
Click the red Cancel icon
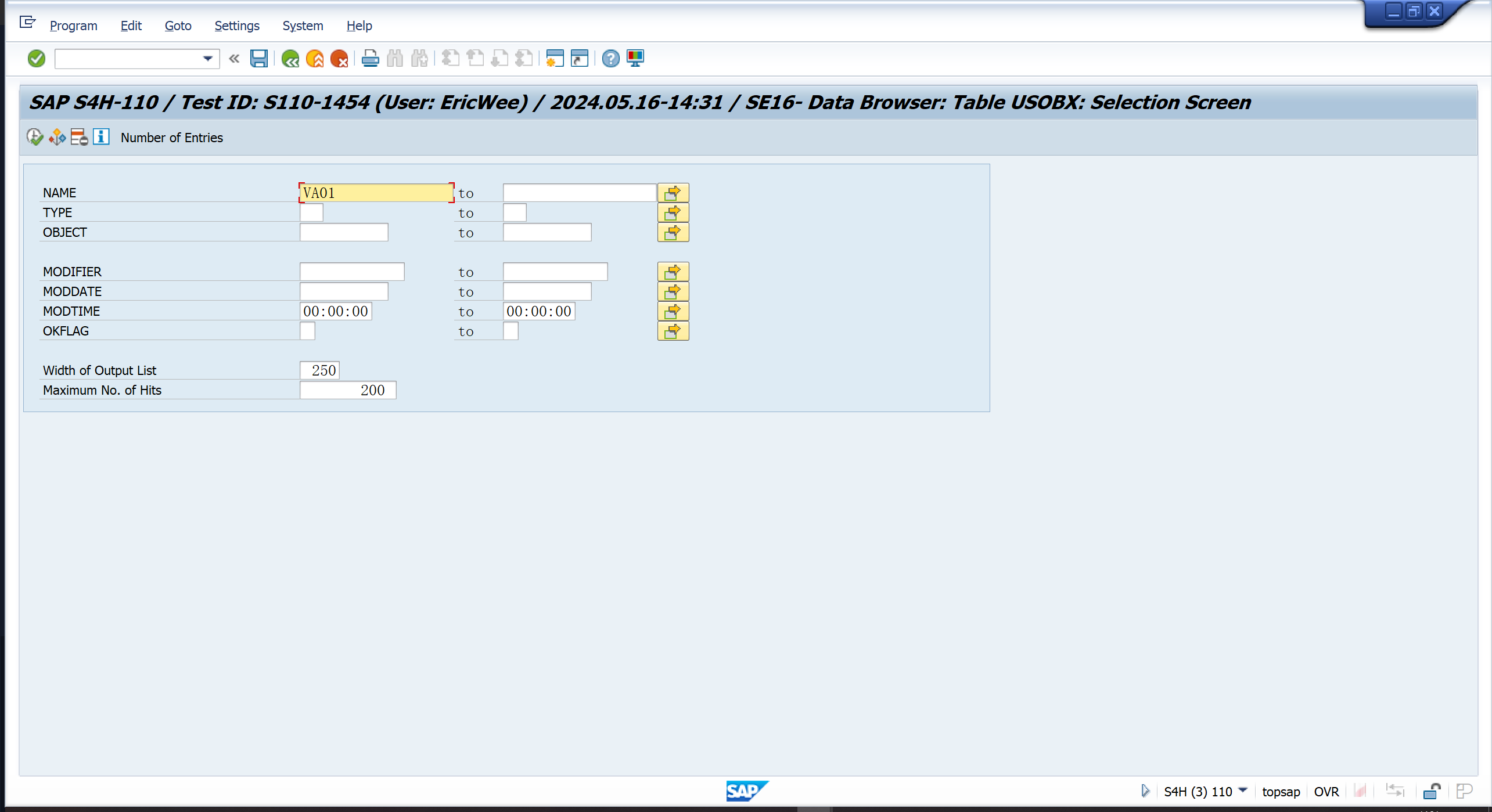pyautogui.click(x=339, y=58)
